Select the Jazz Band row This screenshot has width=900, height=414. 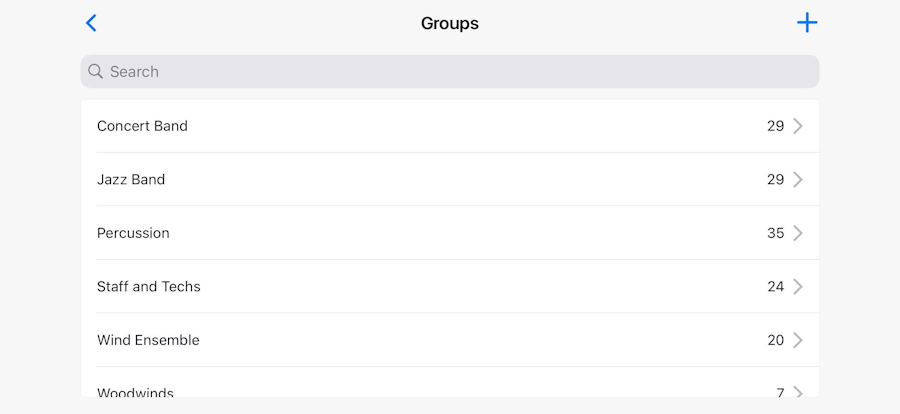131,180
